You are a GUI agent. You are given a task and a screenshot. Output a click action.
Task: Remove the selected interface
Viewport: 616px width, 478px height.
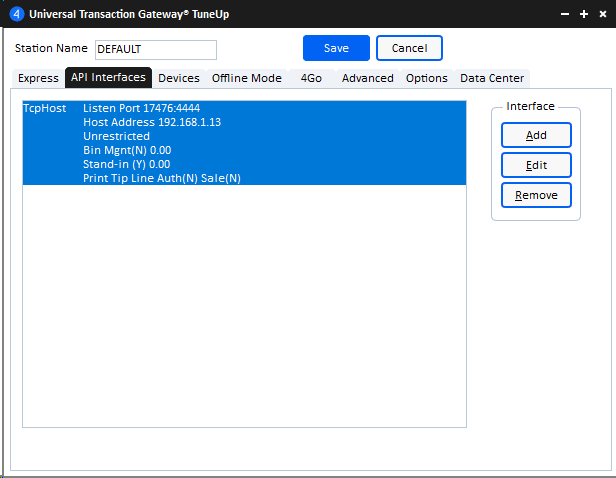(536, 195)
